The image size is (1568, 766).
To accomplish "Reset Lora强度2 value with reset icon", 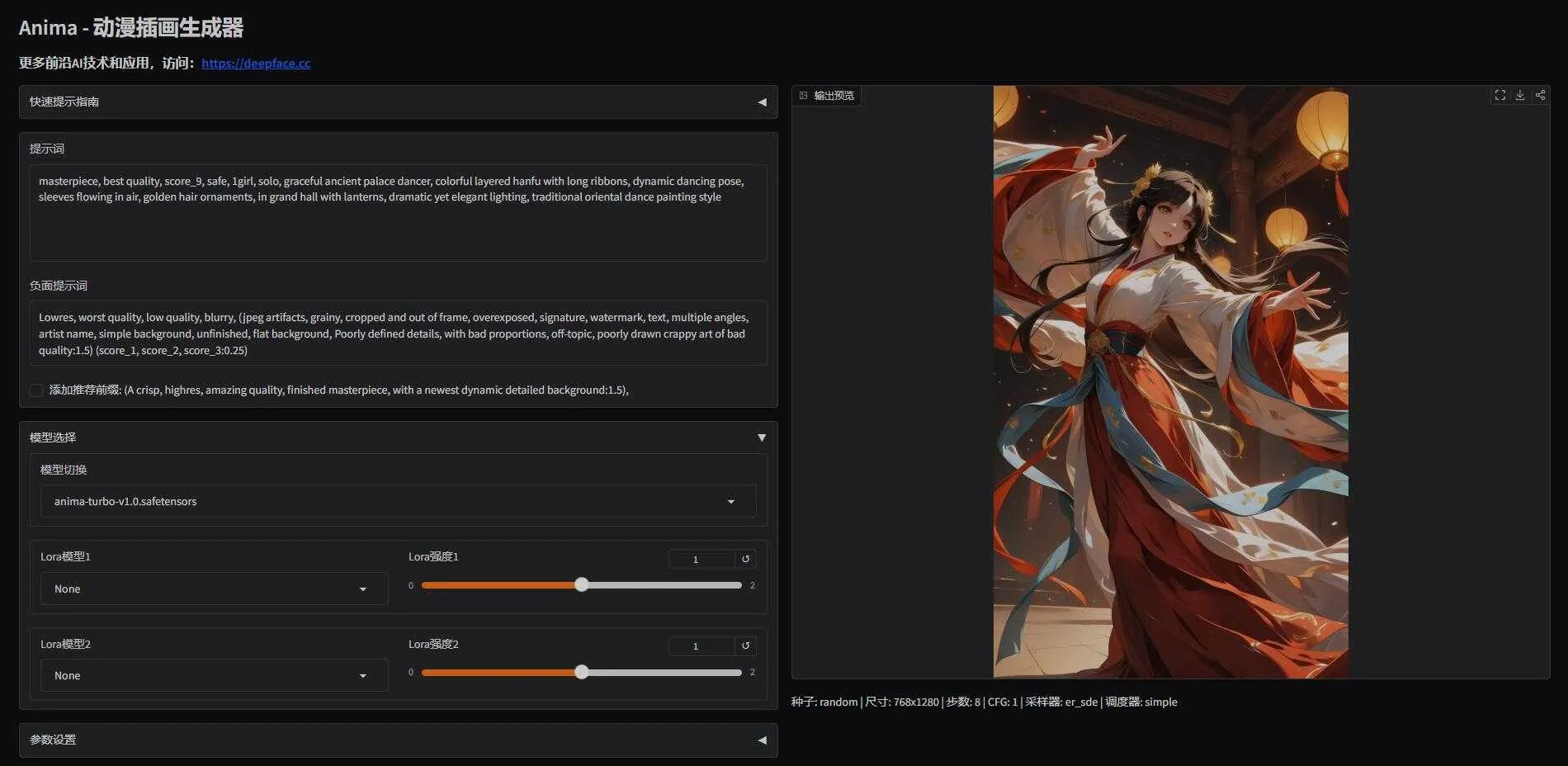I will coord(745,645).
